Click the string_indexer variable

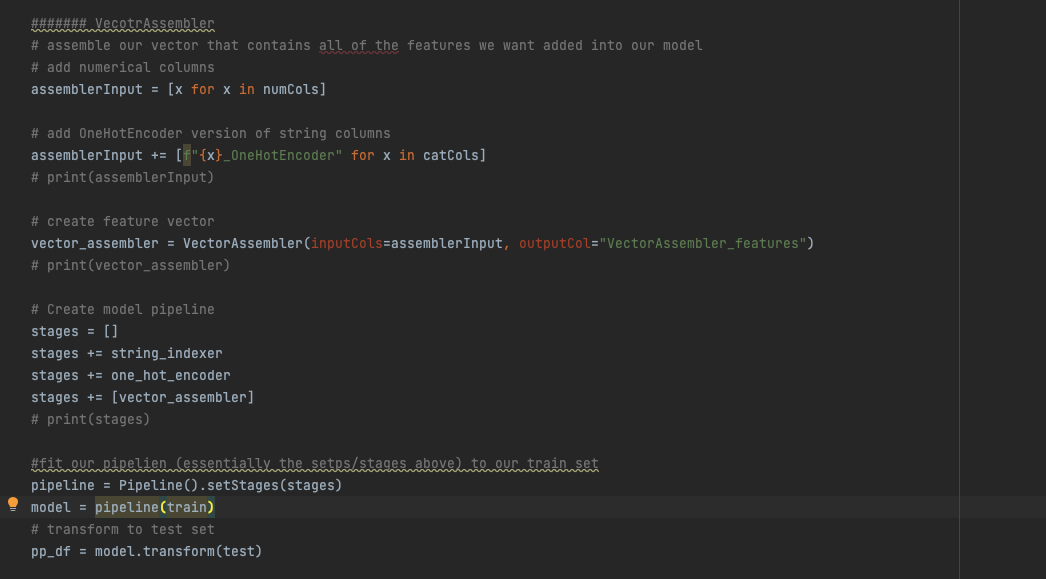pos(165,352)
